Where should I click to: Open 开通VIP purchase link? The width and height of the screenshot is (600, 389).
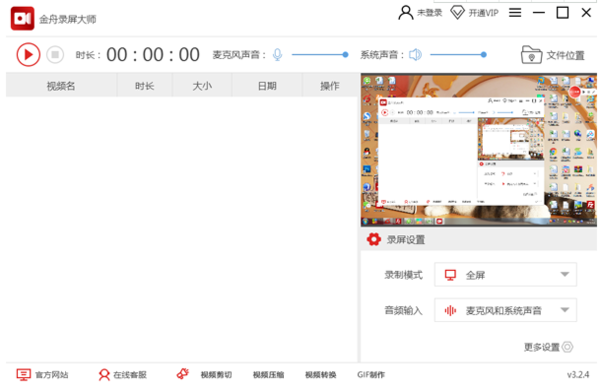pyautogui.click(x=483, y=13)
